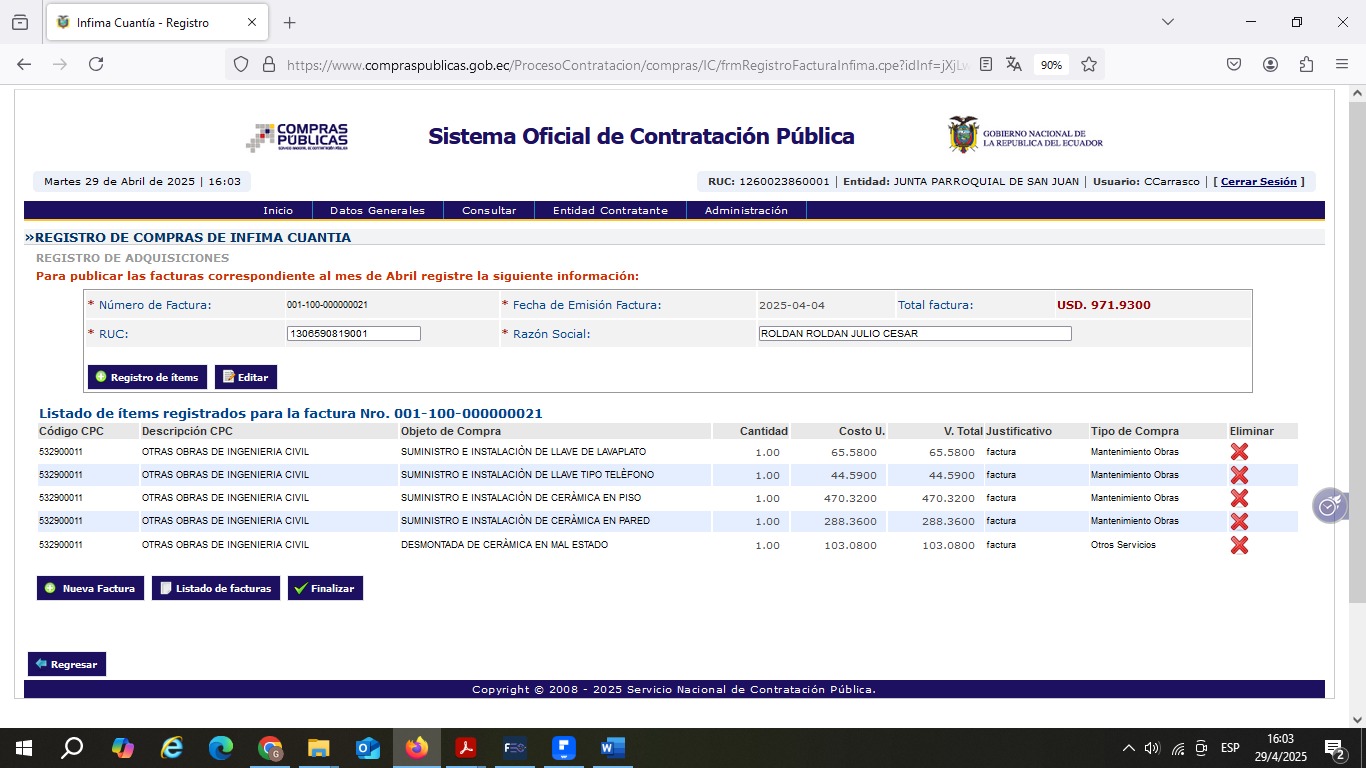Click the Razón Social text field

[x=914, y=334]
